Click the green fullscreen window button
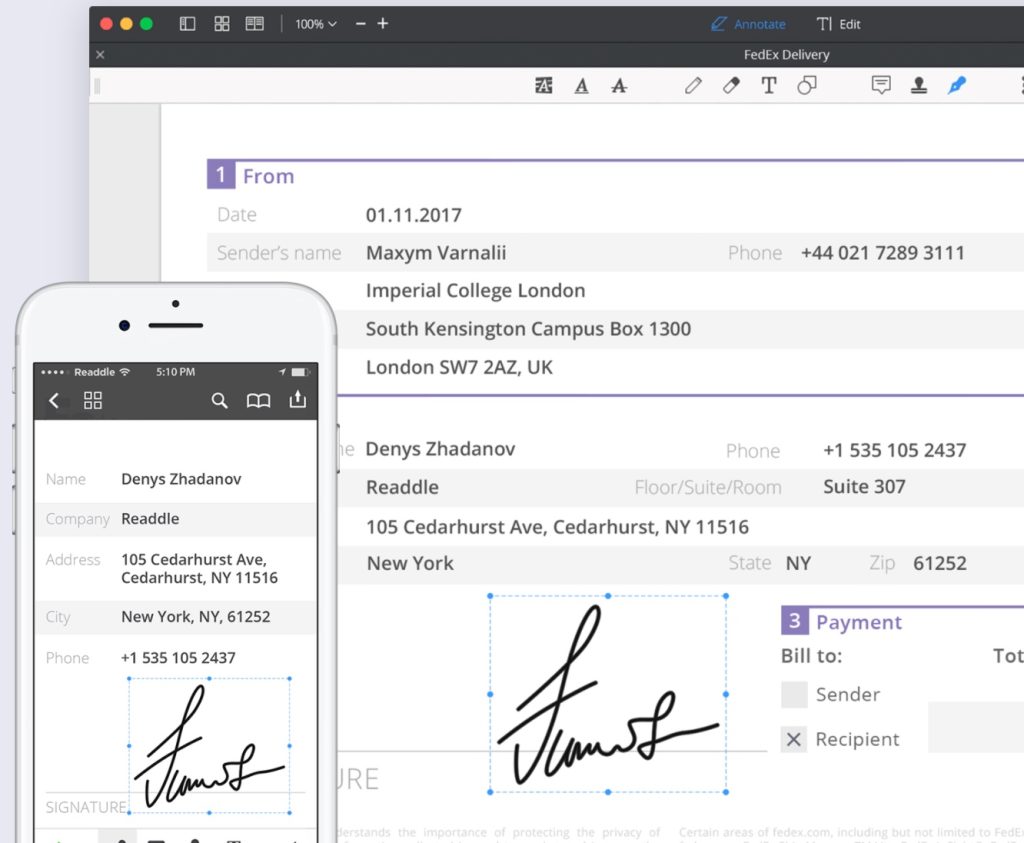 click(x=146, y=24)
